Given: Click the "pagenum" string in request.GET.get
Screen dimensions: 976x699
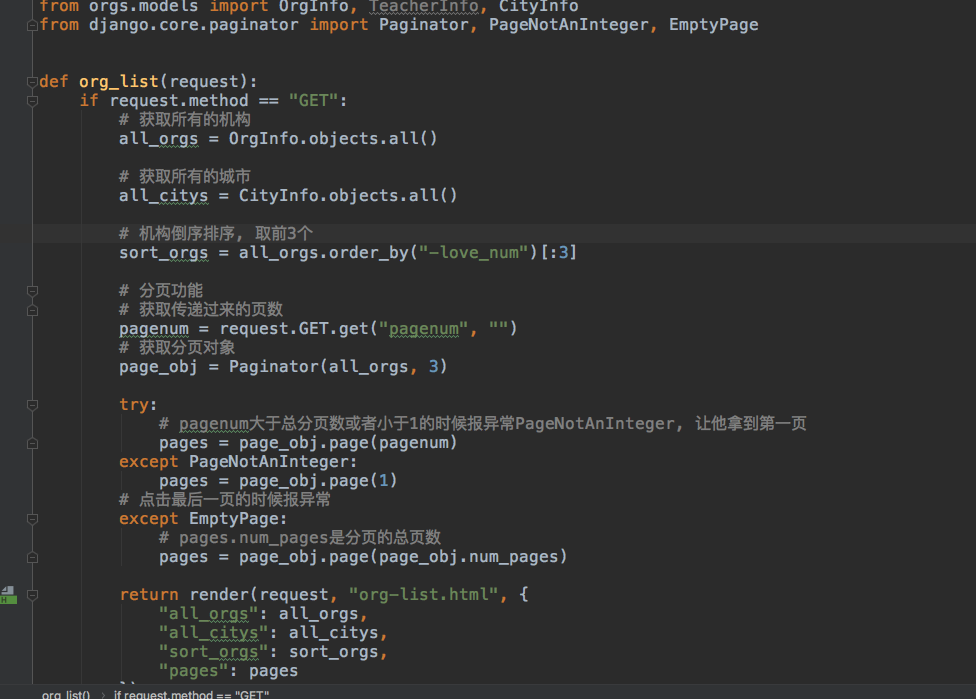Looking at the screenshot, I should [423, 329].
